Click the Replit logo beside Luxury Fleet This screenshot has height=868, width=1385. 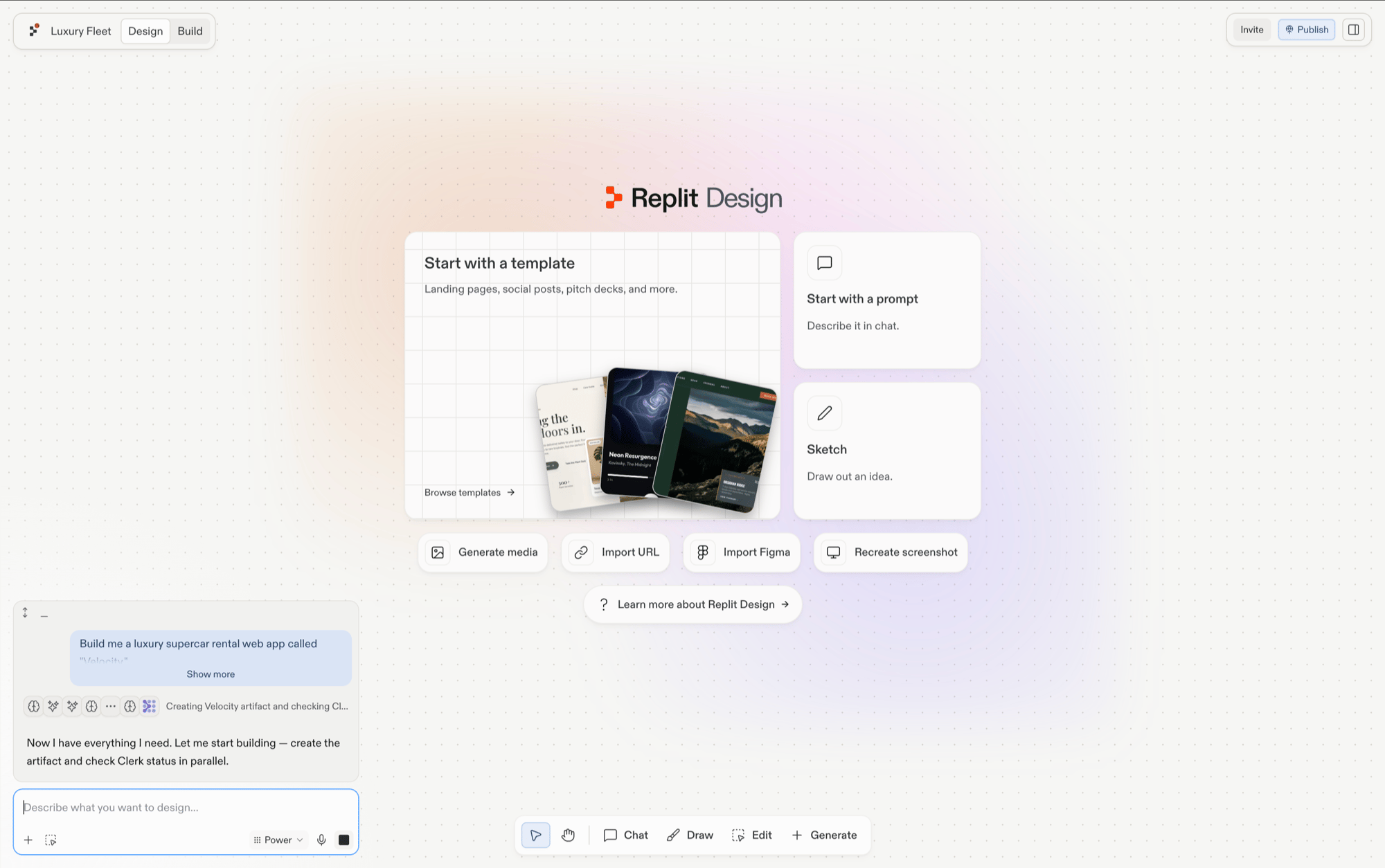point(34,30)
